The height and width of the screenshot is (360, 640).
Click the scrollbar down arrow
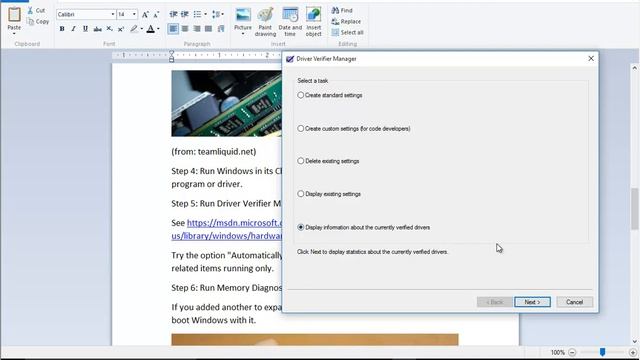[634, 342]
